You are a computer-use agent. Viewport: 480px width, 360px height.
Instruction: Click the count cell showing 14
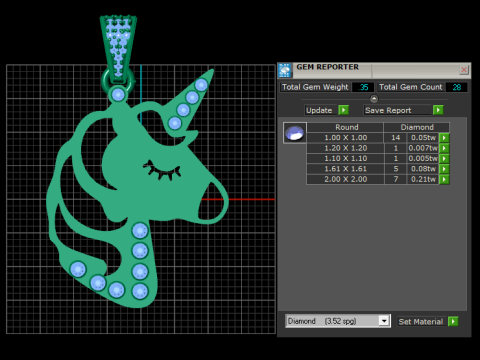(x=396, y=138)
